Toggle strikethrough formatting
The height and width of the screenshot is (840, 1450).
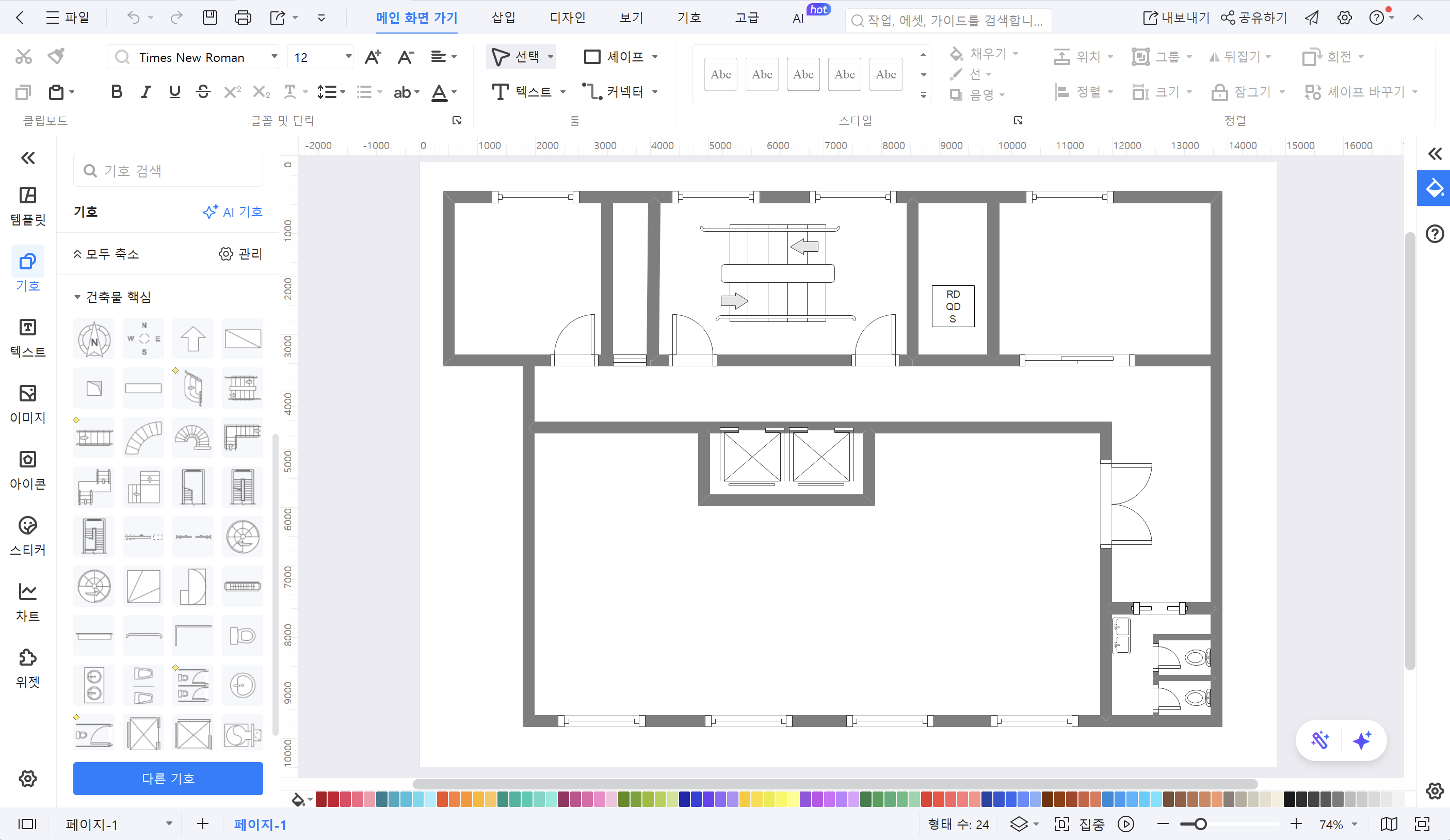coord(203,91)
